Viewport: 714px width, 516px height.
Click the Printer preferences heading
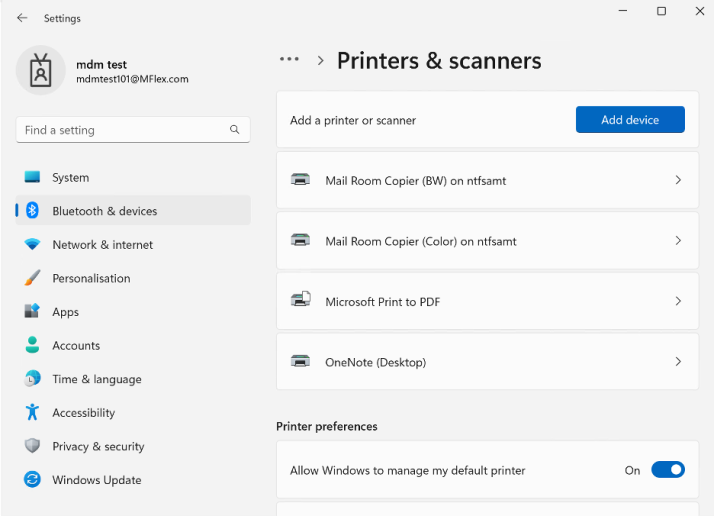[x=327, y=426]
